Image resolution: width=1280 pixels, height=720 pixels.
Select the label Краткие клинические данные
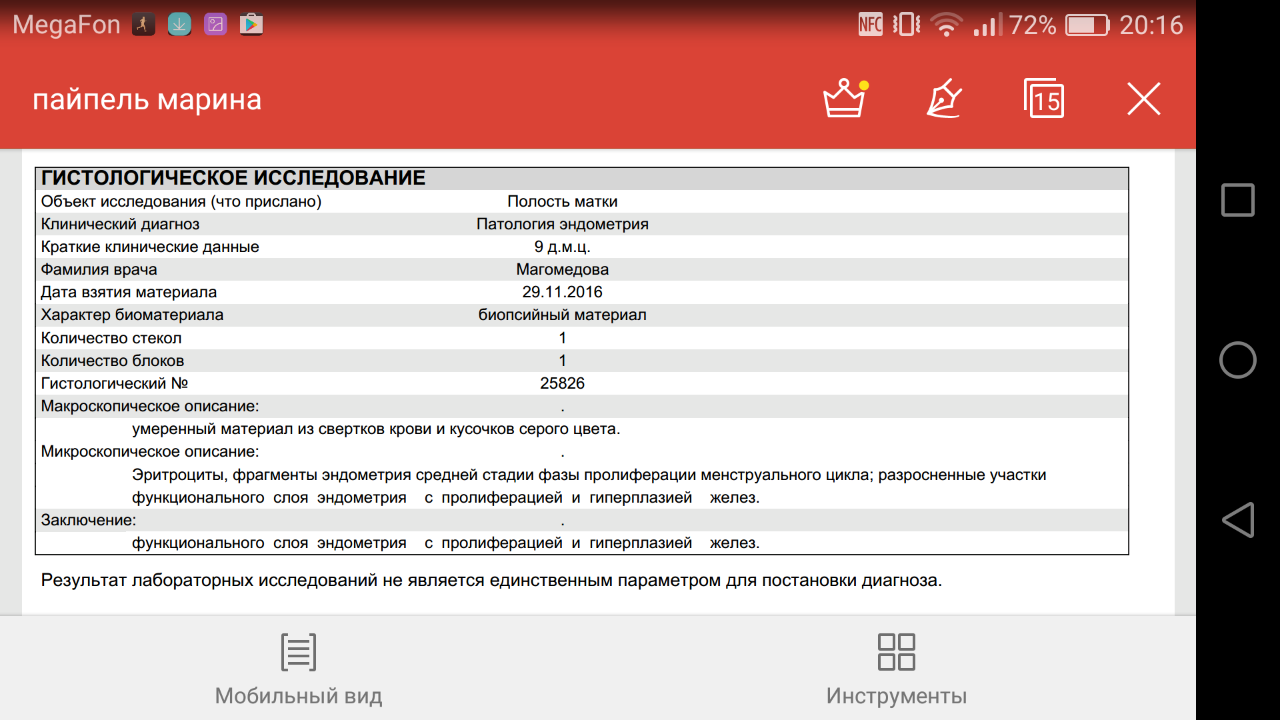pyautogui.click(x=150, y=247)
